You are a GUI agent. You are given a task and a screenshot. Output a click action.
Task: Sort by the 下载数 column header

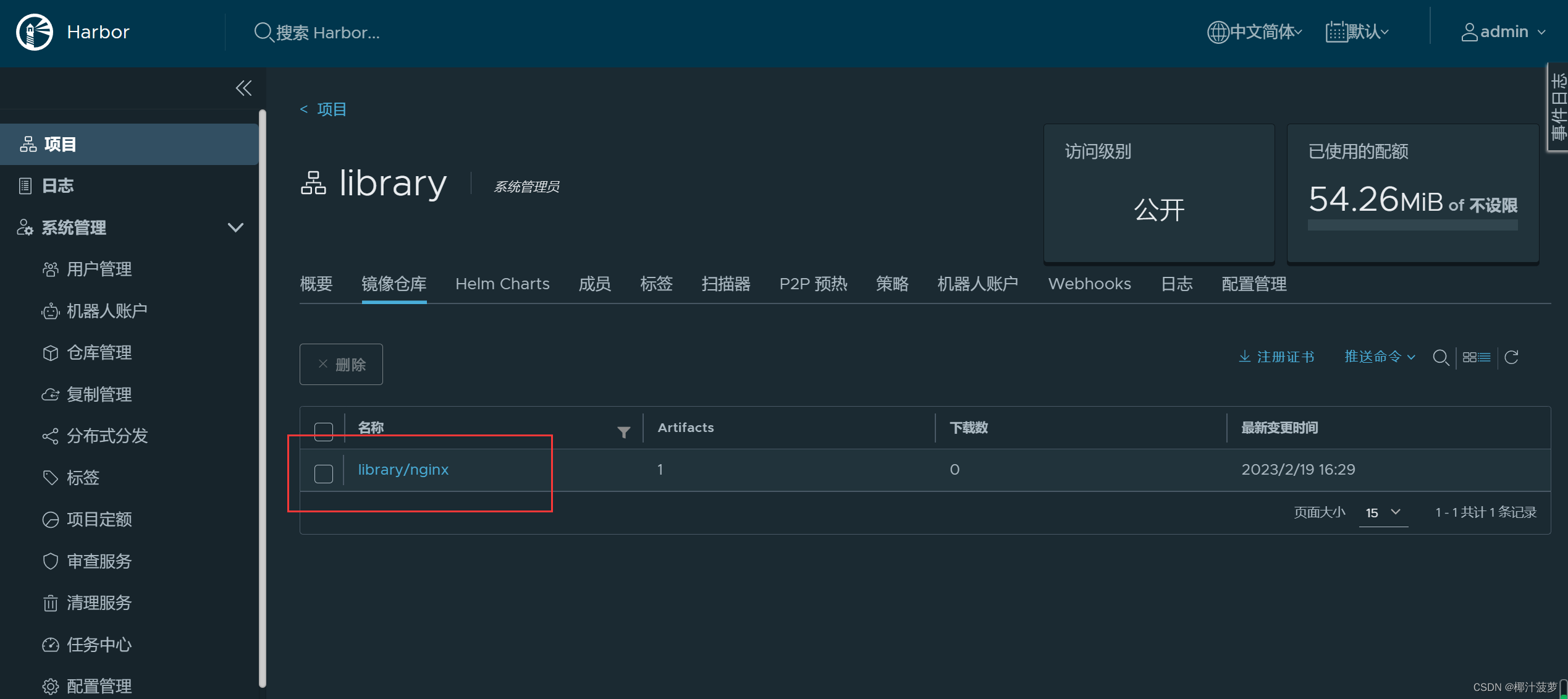[x=968, y=428]
